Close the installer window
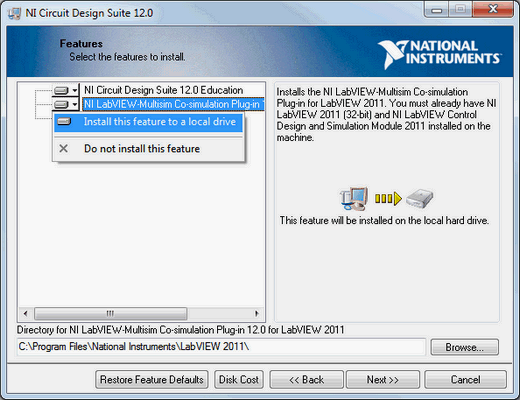The width and height of the screenshot is (520, 400). [x=493, y=9]
